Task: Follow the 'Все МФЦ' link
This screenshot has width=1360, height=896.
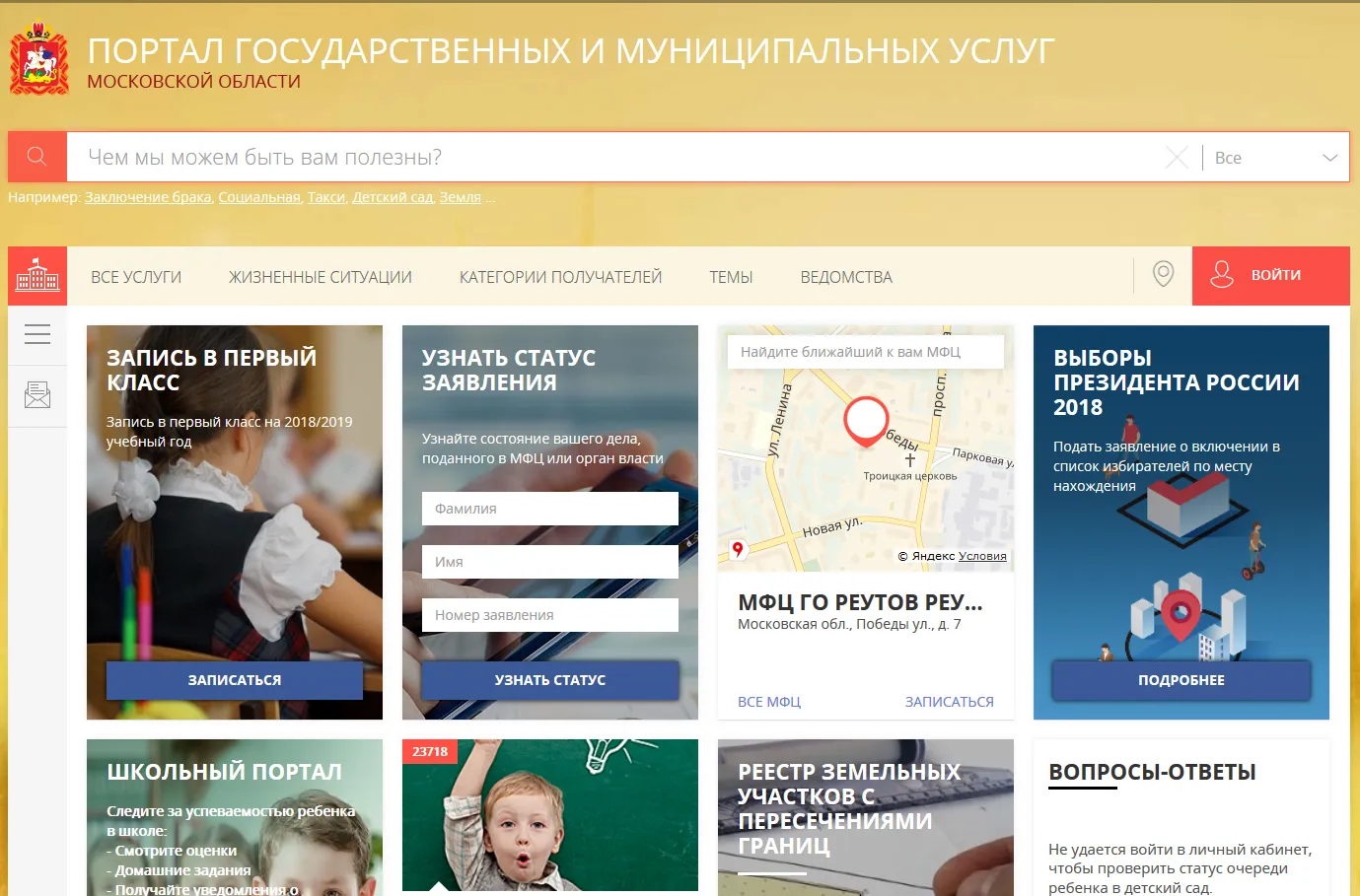Action: (x=769, y=702)
